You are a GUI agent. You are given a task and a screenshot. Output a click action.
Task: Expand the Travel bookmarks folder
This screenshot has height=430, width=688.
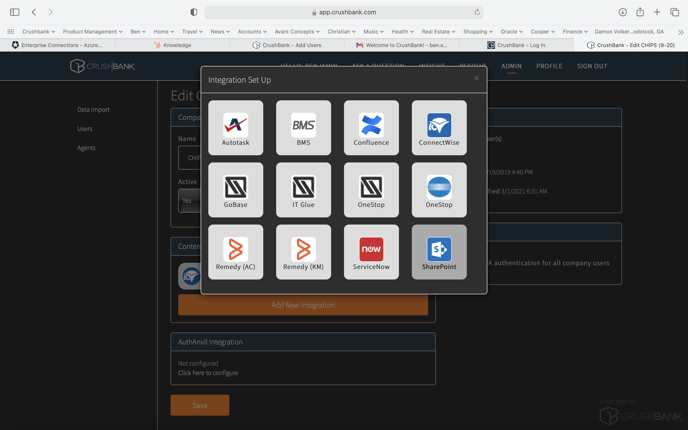tap(192, 32)
